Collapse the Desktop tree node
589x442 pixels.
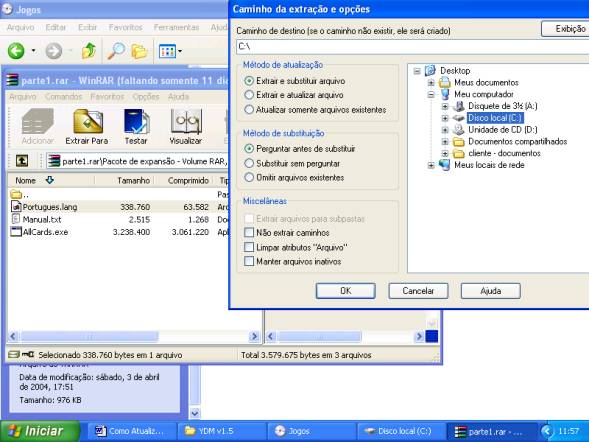click(x=417, y=71)
